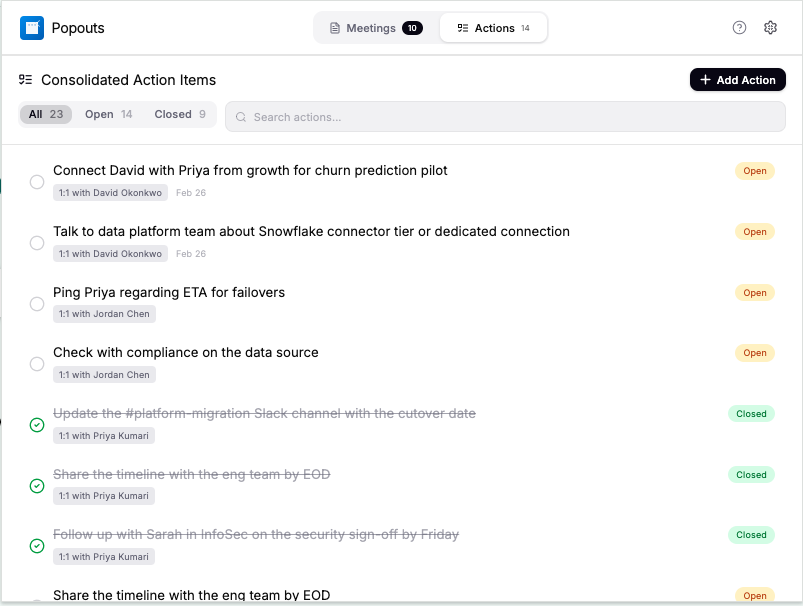Click the Popouts app logo icon
Screen dimensions: 803x606
pyautogui.click(x=33, y=27)
